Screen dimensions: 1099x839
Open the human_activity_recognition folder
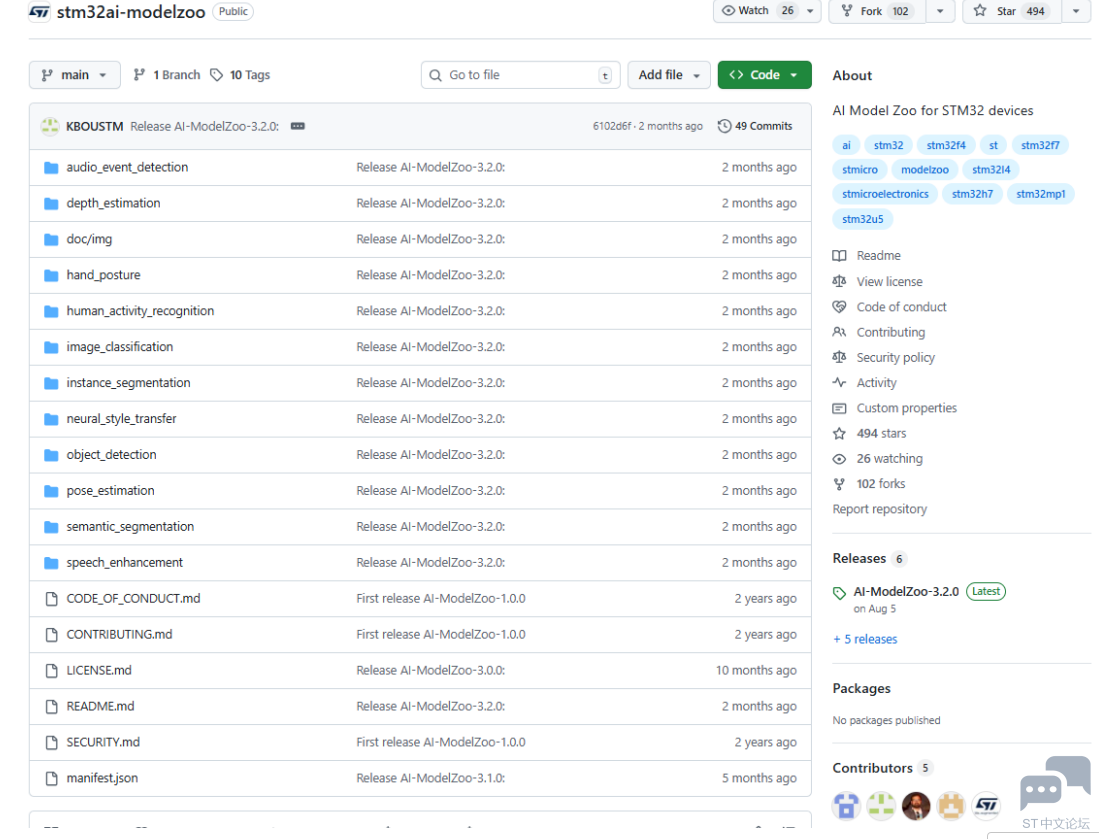coord(140,311)
